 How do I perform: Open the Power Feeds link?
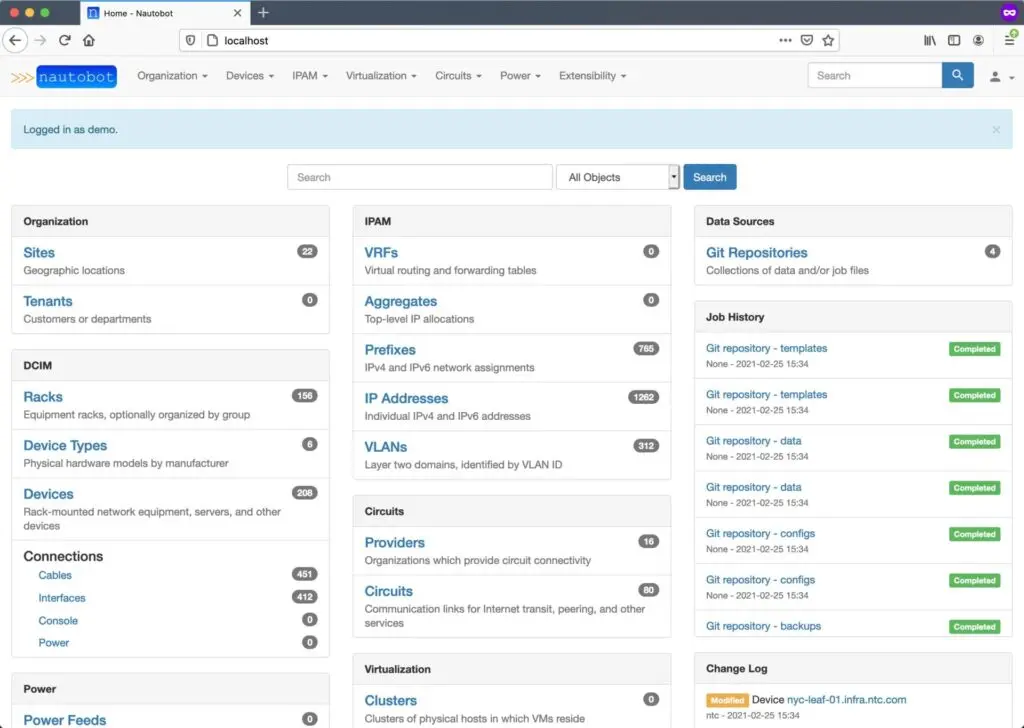pos(65,720)
